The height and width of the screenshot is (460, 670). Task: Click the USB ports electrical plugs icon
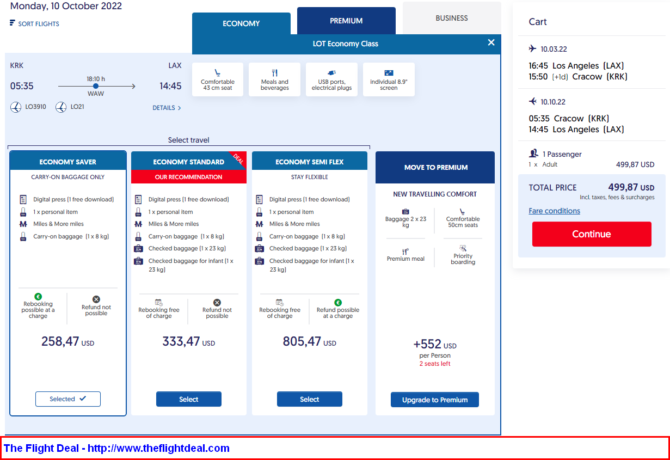(332, 73)
